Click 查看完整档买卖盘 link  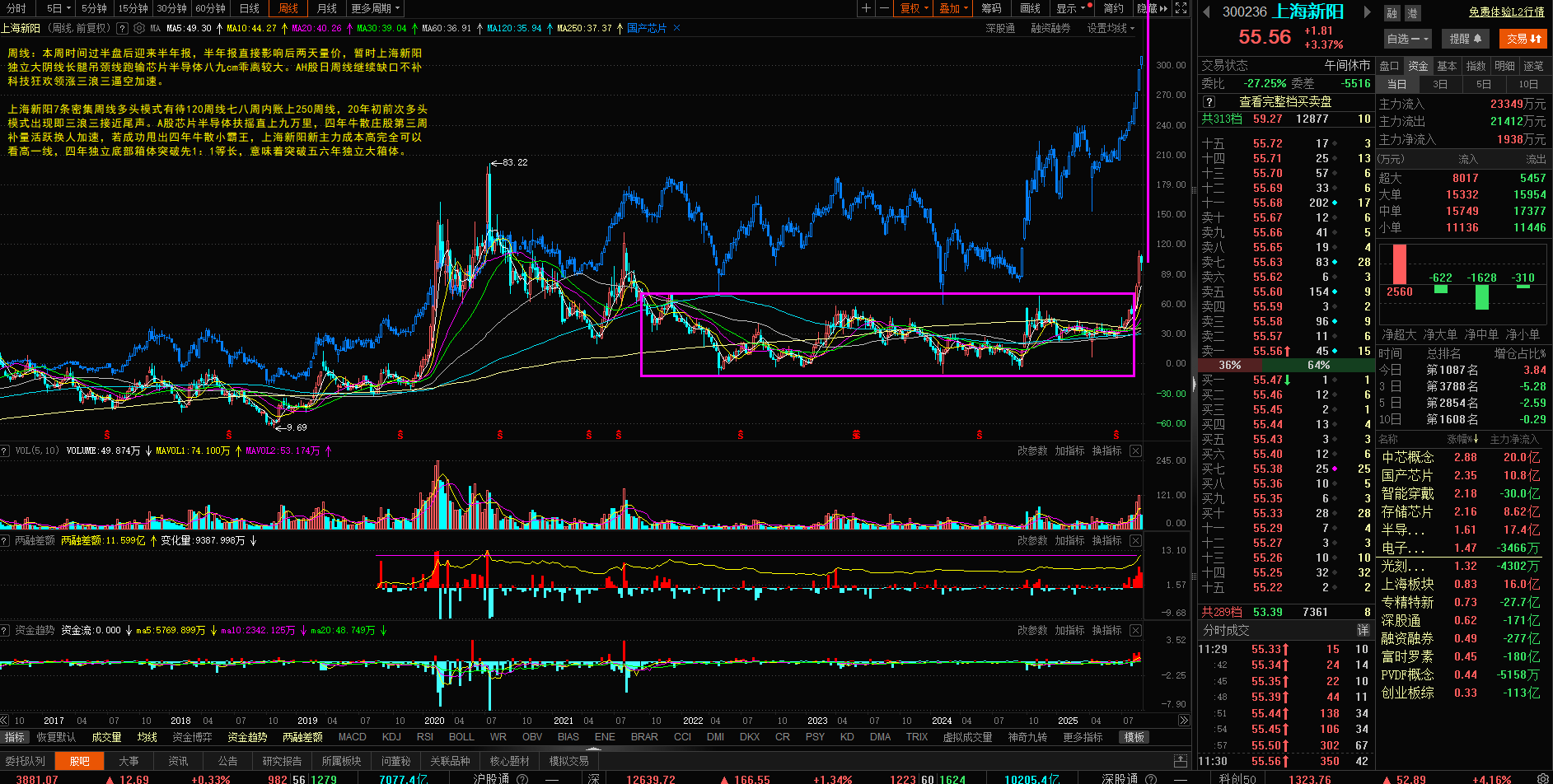1285,102
